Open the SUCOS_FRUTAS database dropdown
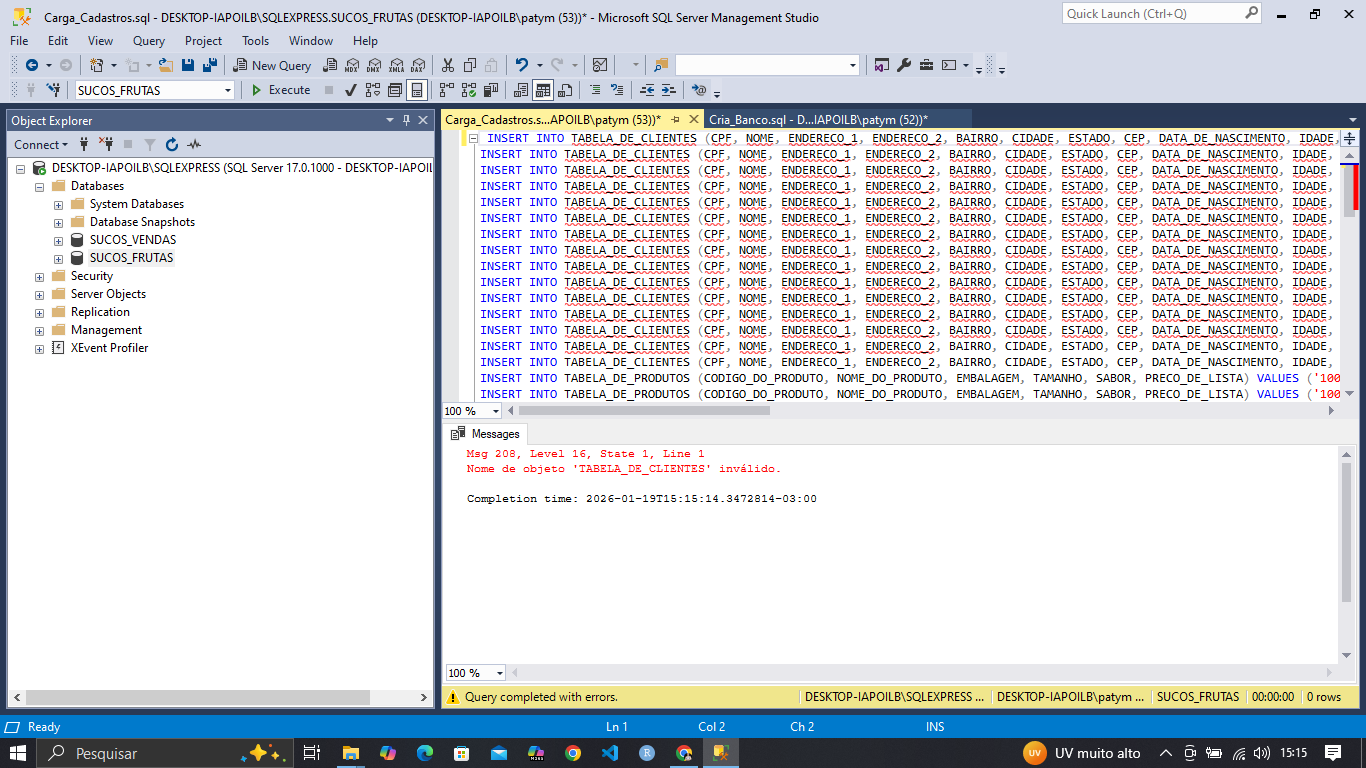This screenshot has height=768, width=1366. (x=228, y=90)
